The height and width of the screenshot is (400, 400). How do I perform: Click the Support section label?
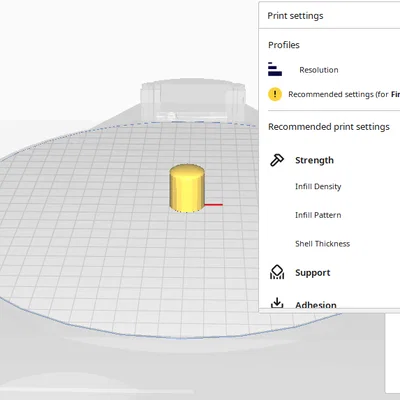click(x=313, y=273)
